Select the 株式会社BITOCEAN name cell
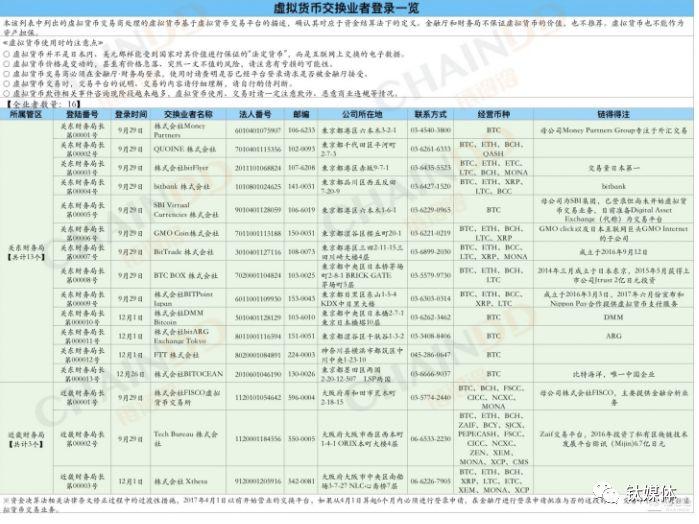The image size is (699, 524). coord(188,374)
